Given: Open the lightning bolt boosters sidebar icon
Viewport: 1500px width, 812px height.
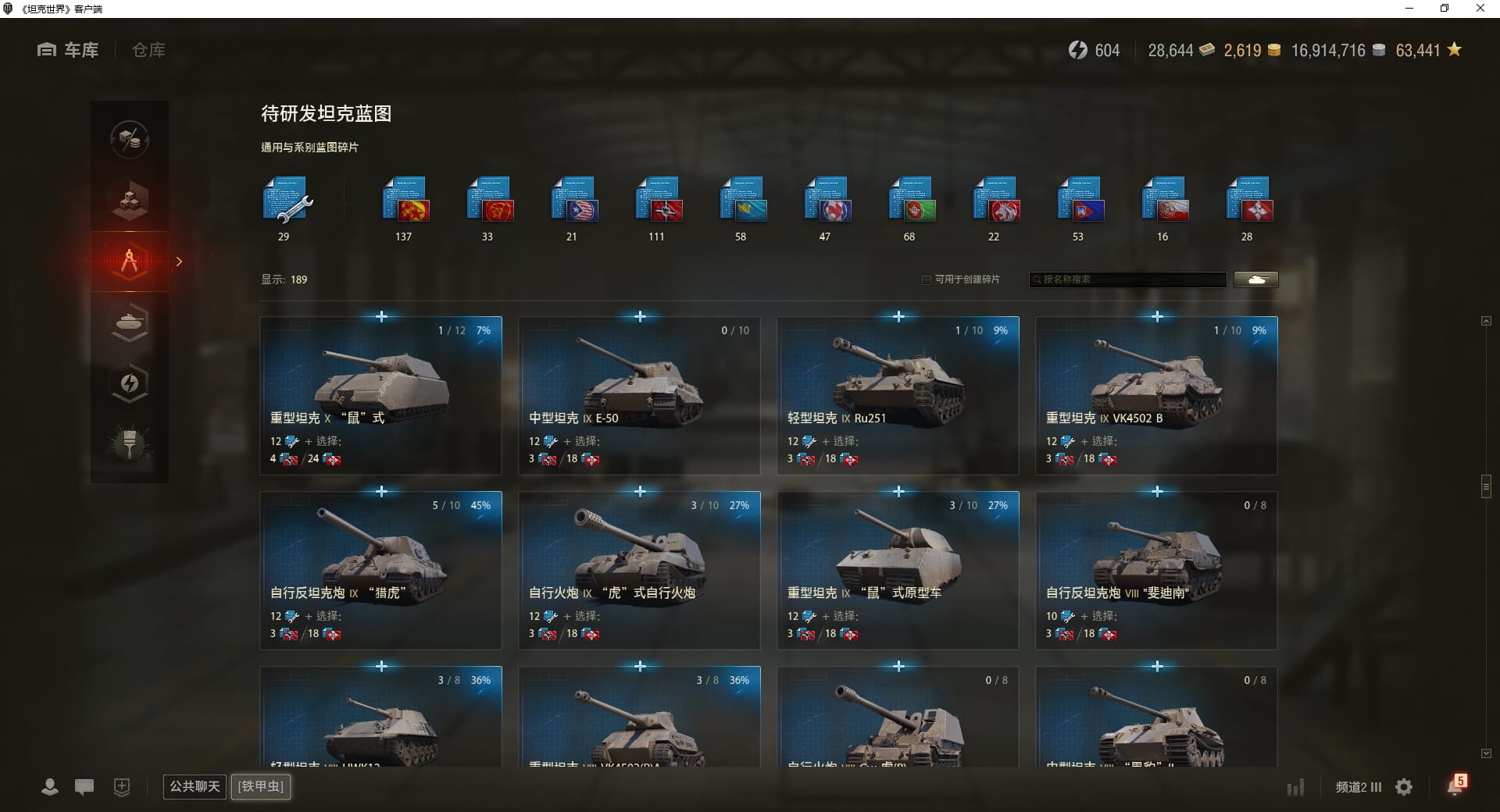Looking at the screenshot, I should coord(130,383).
